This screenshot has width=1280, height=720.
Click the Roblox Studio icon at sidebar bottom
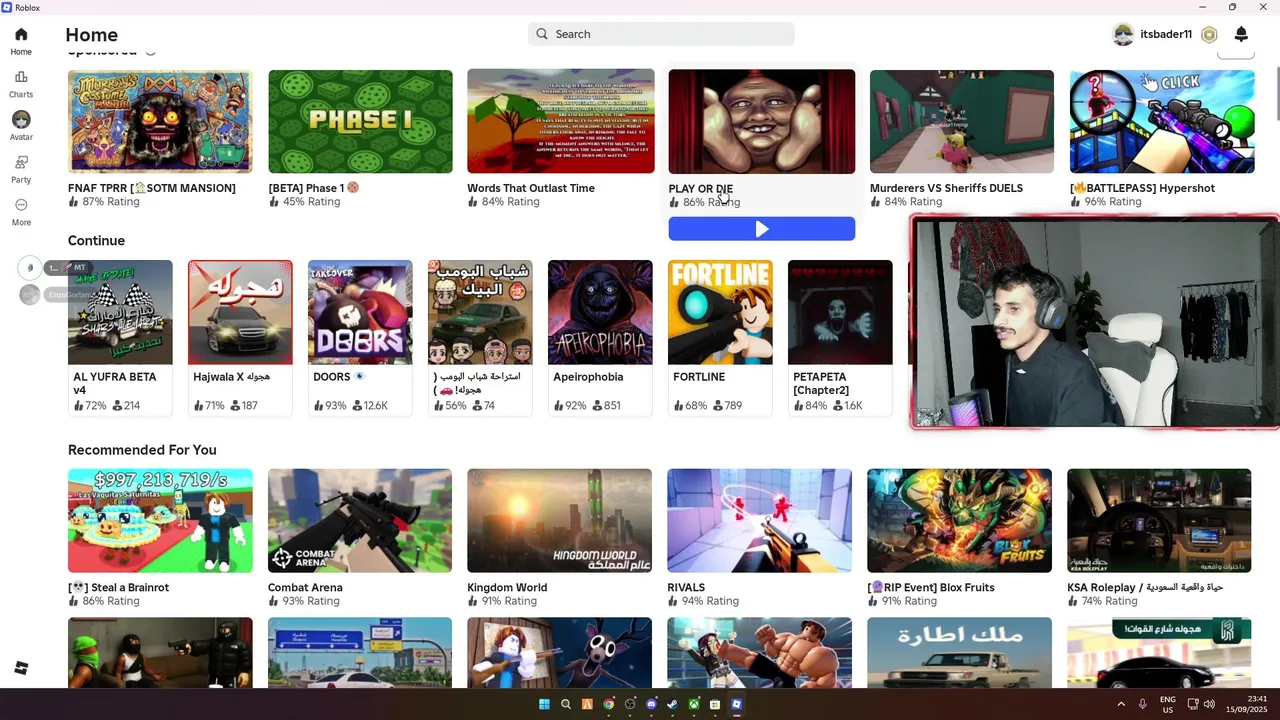point(21,668)
